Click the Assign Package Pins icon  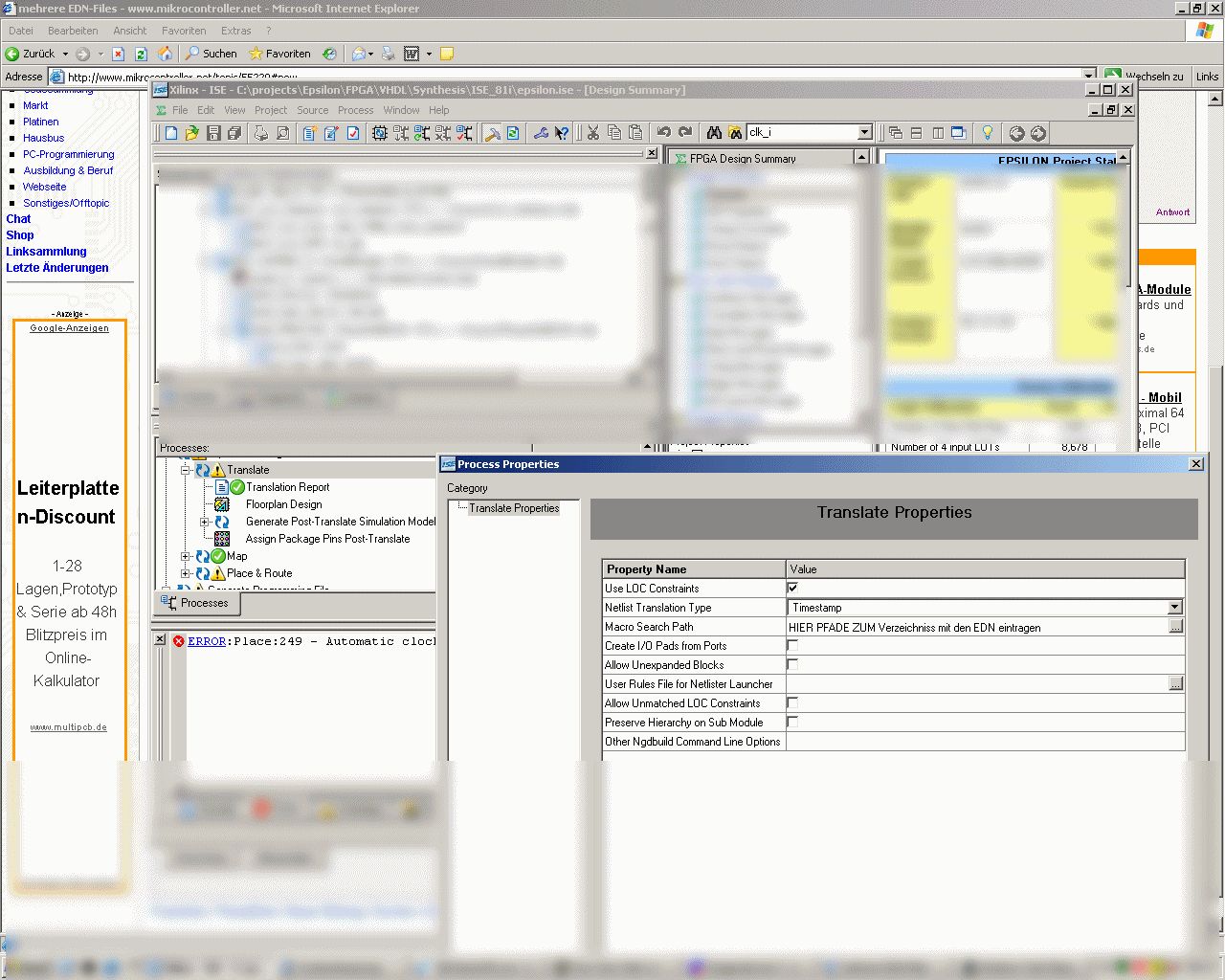click(x=222, y=539)
